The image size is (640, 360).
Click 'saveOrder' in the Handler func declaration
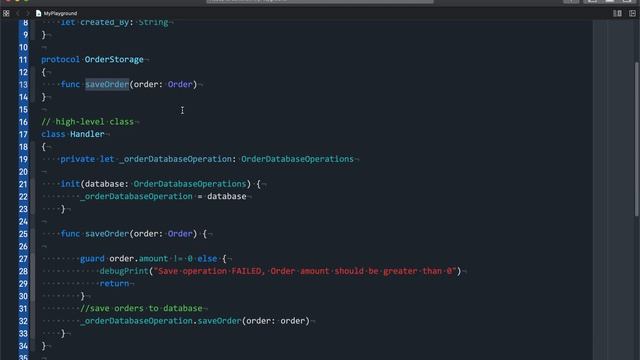point(107,233)
